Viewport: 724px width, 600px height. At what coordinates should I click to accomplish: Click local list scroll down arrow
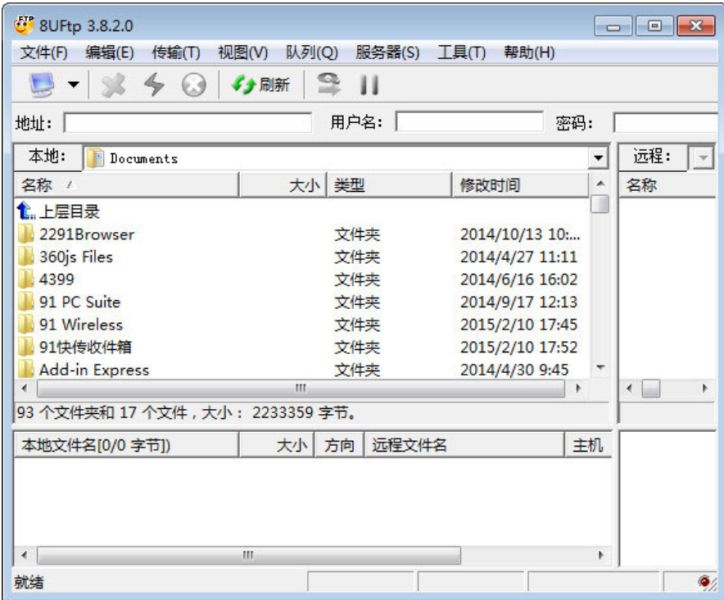click(x=600, y=368)
